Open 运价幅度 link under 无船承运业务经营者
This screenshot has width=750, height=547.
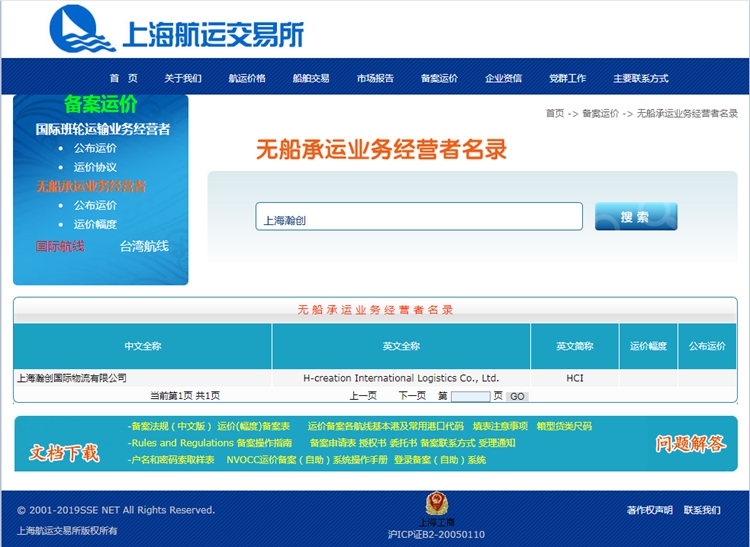point(95,224)
